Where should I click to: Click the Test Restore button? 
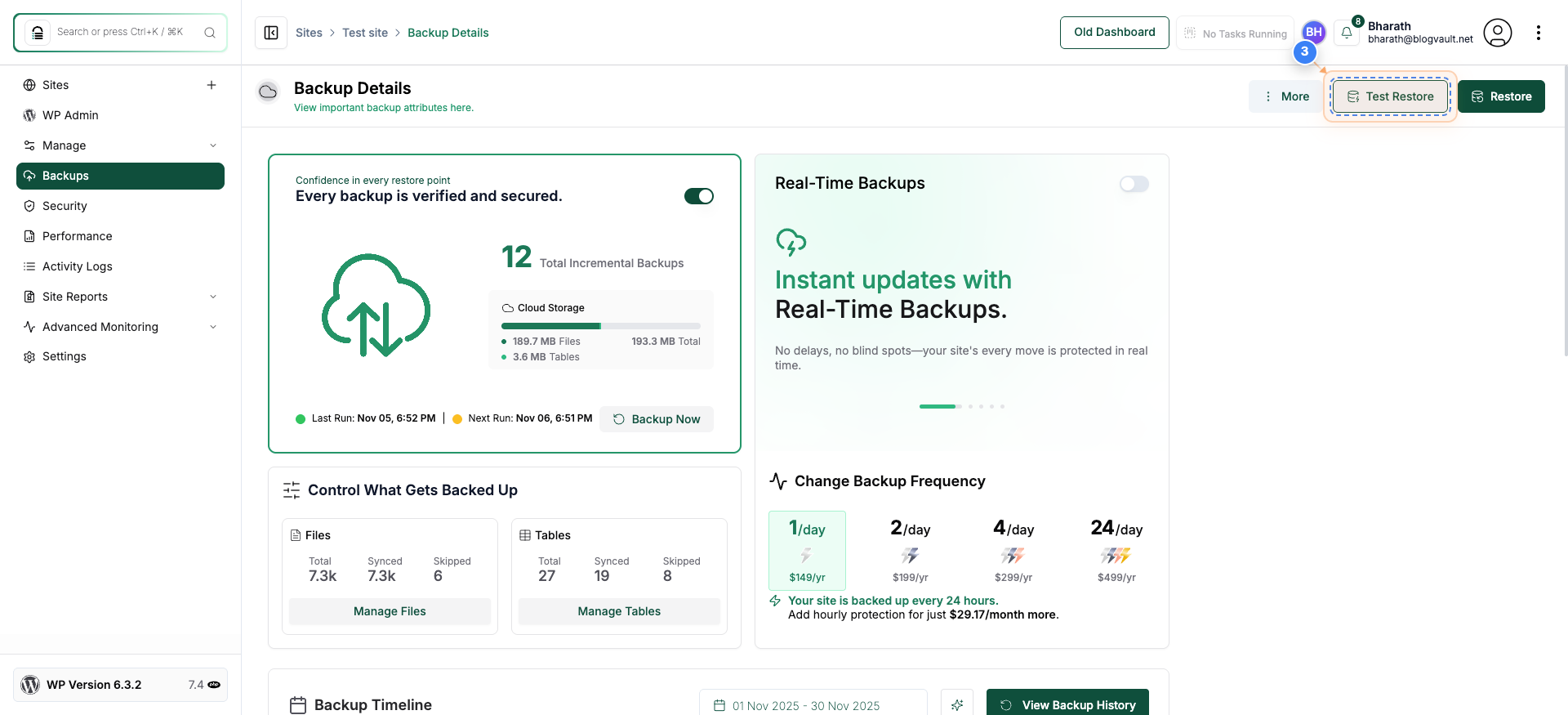coord(1390,96)
